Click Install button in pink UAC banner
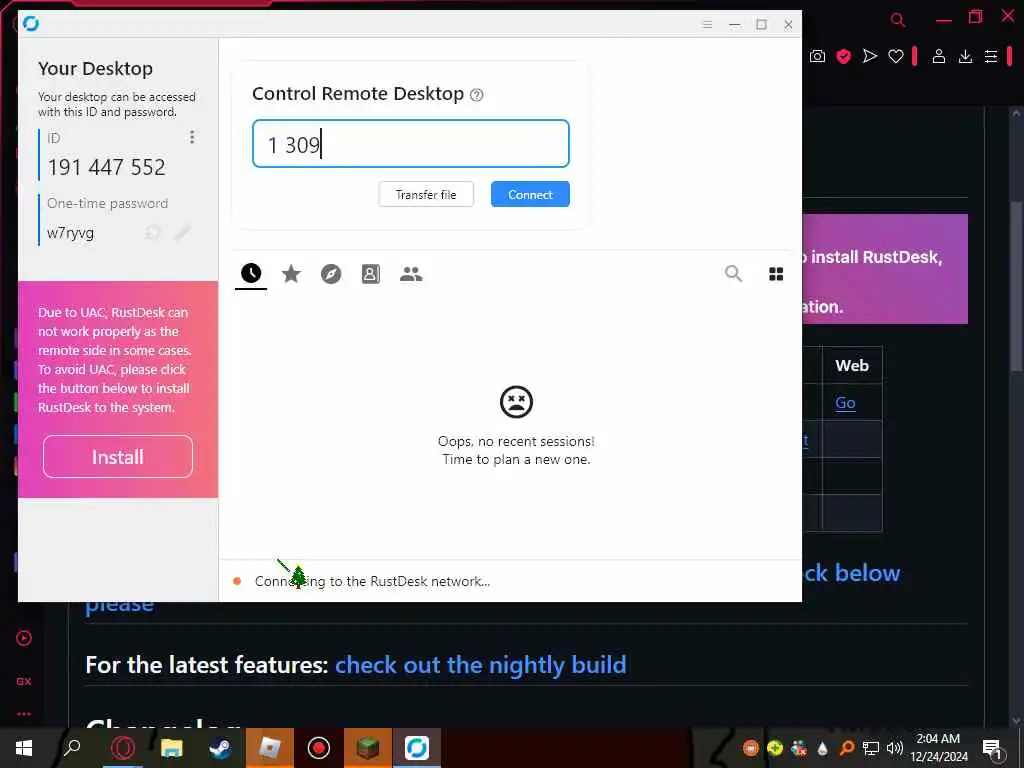This screenshot has width=1024, height=768. pyautogui.click(x=118, y=457)
